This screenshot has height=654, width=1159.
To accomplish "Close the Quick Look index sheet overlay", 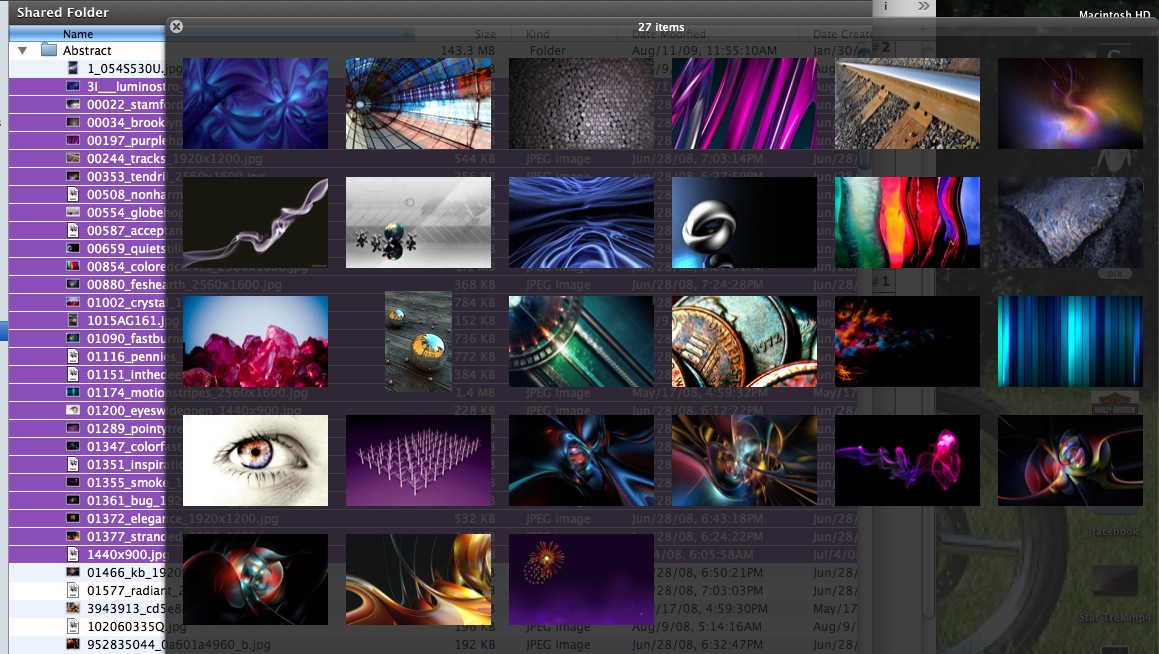I will pos(177,27).
